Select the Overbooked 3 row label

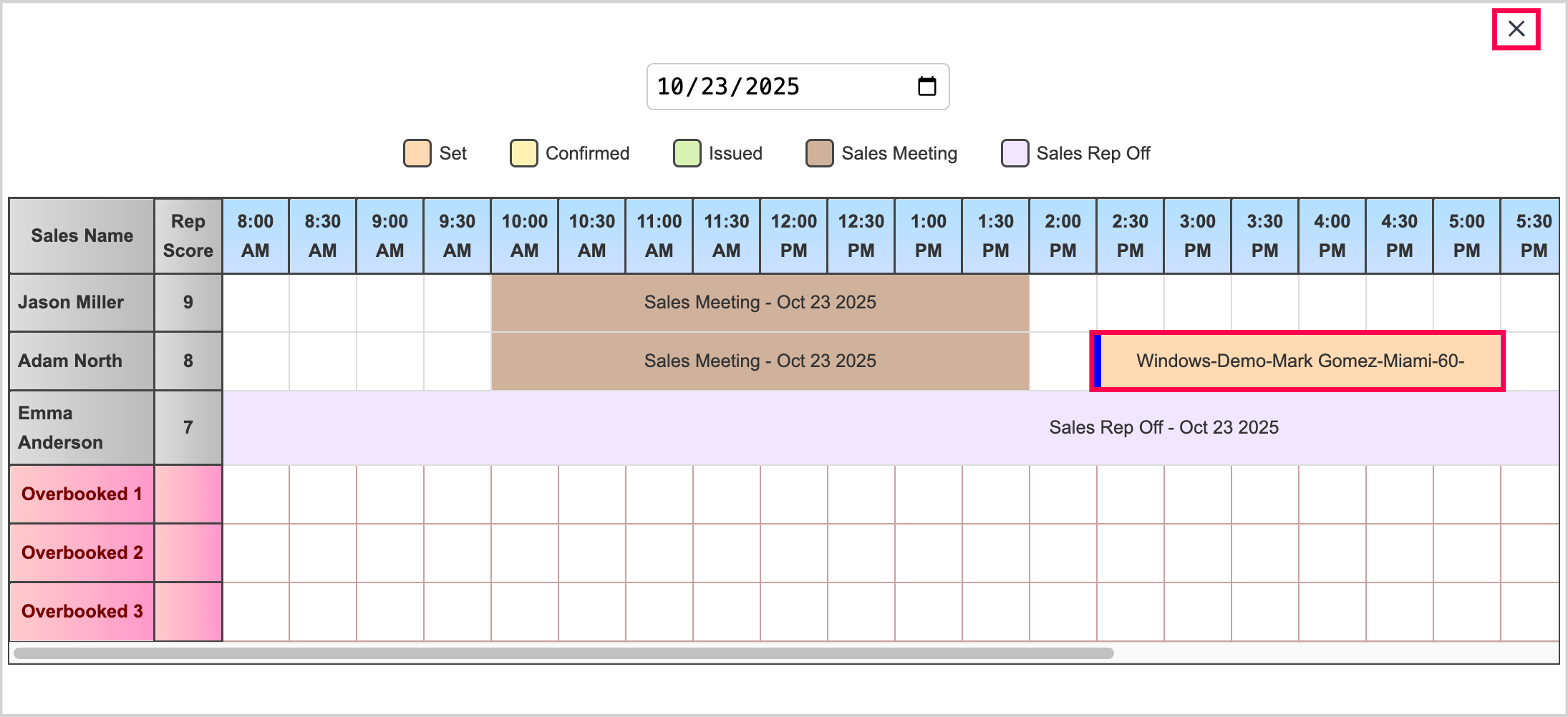pos(82,612)
